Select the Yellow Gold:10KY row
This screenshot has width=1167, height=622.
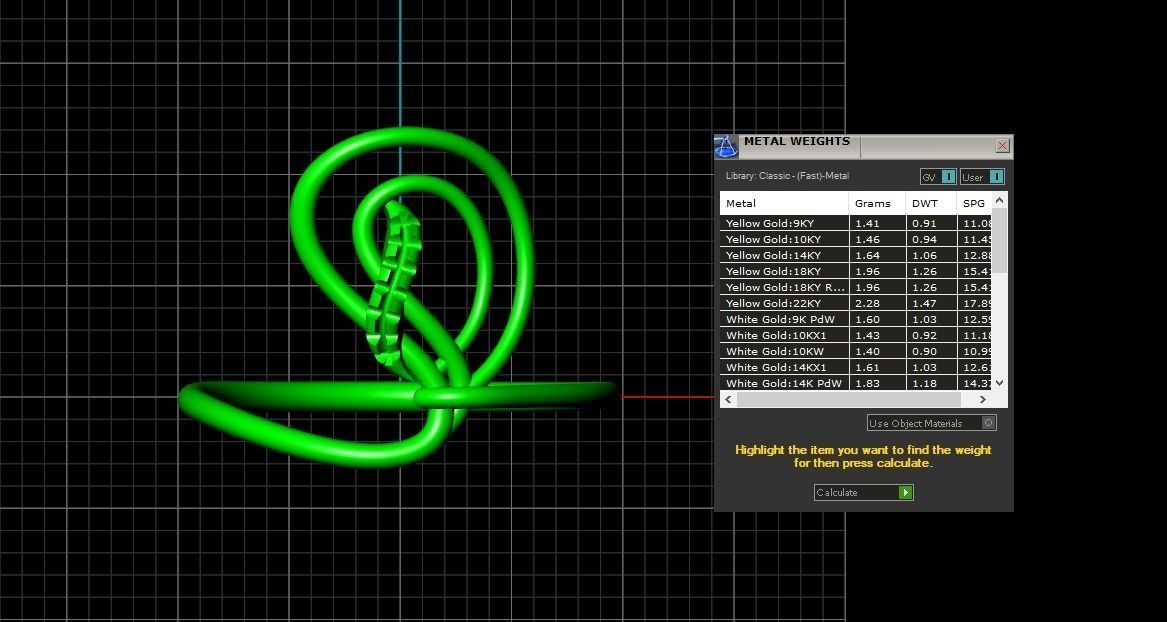click(856, 240)
